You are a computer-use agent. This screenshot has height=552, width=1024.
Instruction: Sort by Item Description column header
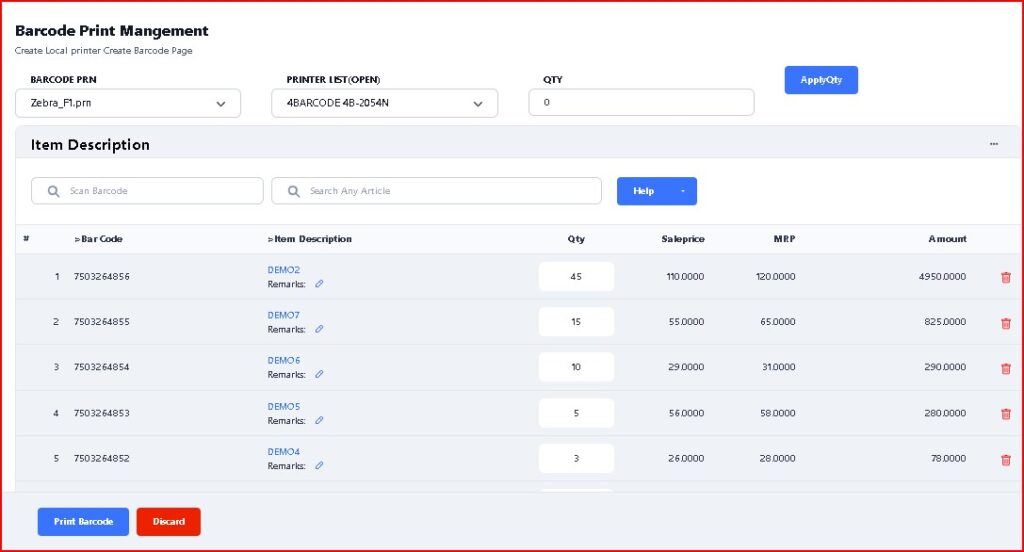pyautogui.click(x=310, y=239)
